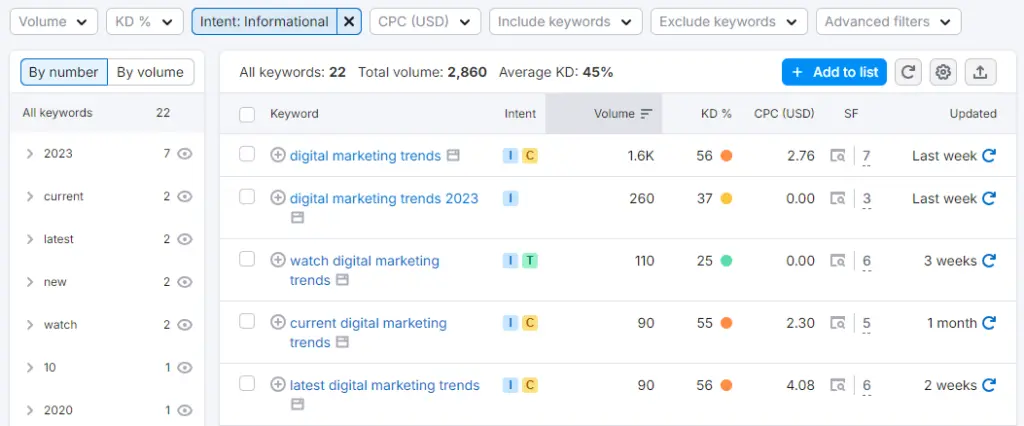The height and width of the screenshot is (426, 1024).
Task: Add 'digital marketing trends' keyword via plus icon
Action: click(x=278, y=155)
